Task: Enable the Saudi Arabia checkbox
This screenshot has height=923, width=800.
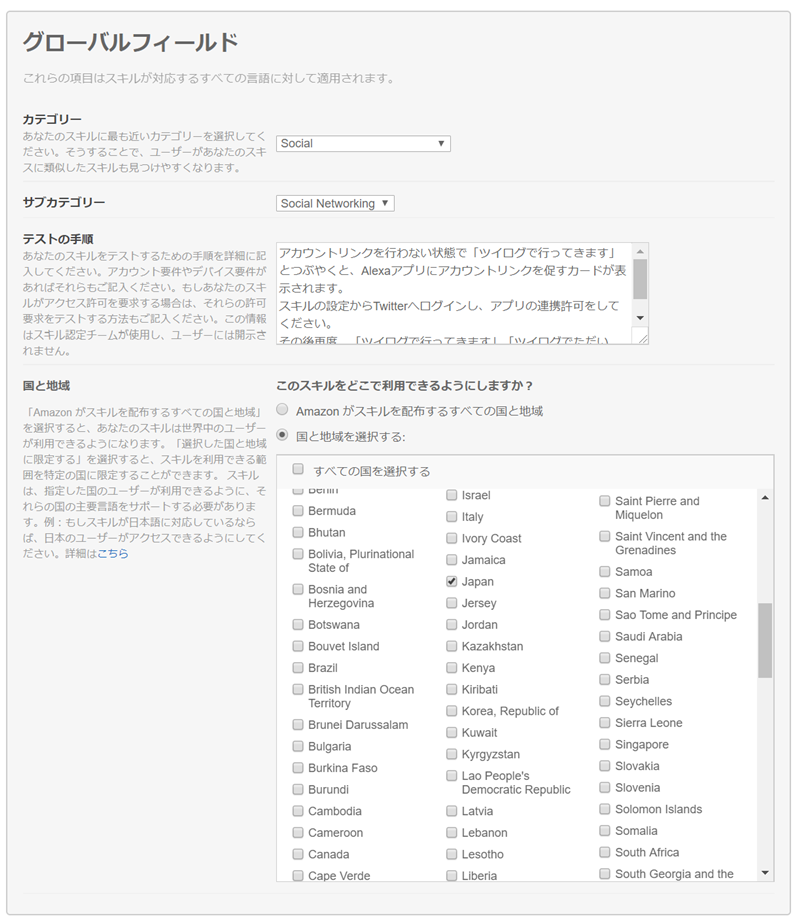Action: click(604, 636)
